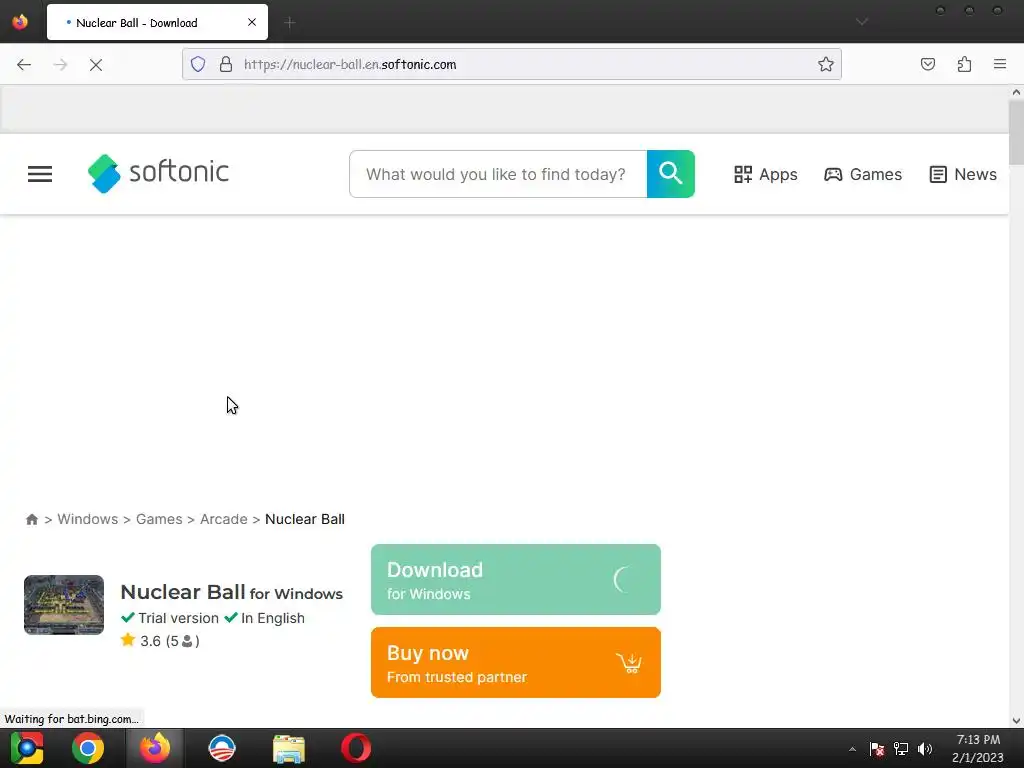Open the Save to Pocket button
The image size is (1024, 768).
(927, 64)
